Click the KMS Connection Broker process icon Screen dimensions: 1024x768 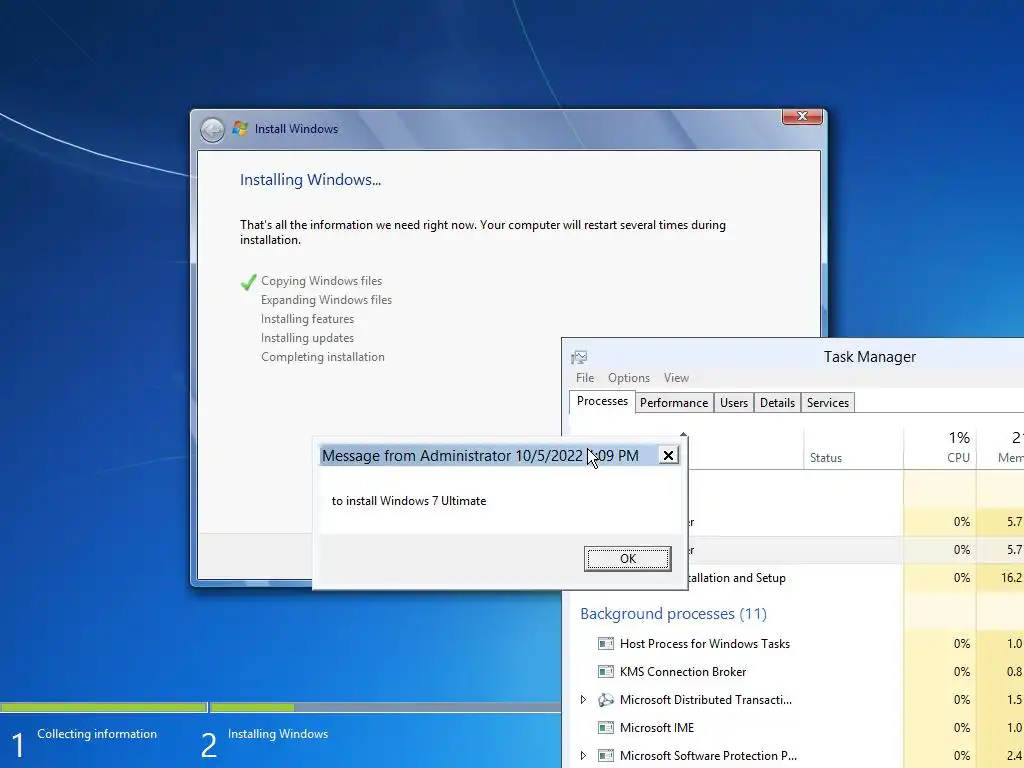point(606,672)
